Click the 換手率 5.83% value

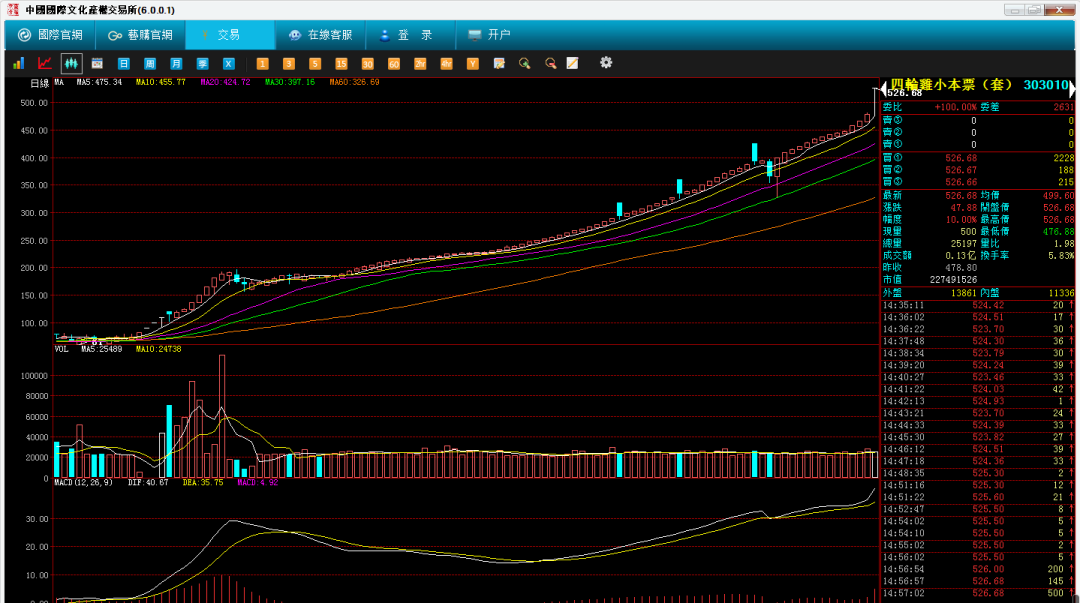[x=1061, y=256]
